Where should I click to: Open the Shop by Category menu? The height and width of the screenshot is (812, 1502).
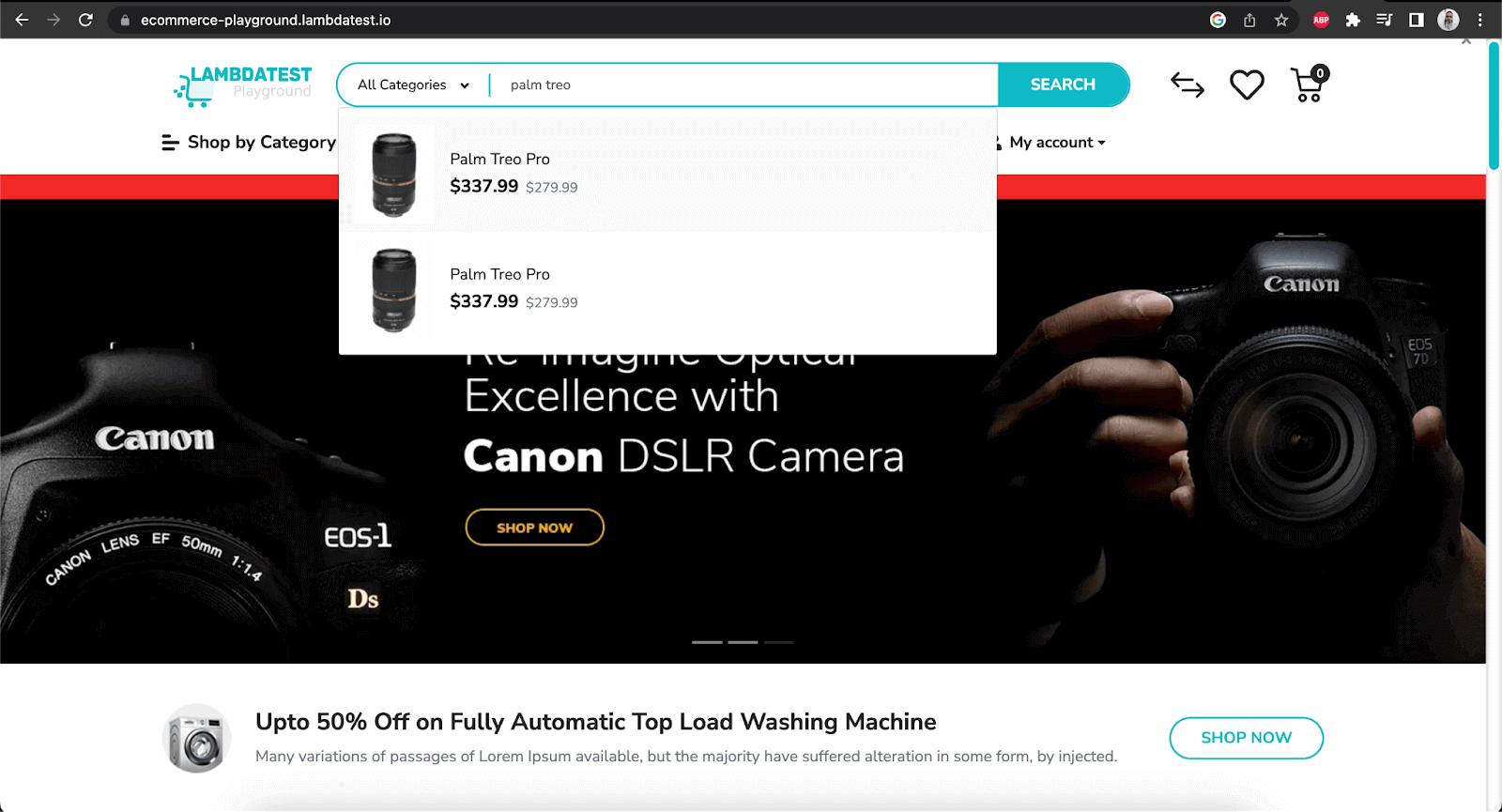[249, 143]
